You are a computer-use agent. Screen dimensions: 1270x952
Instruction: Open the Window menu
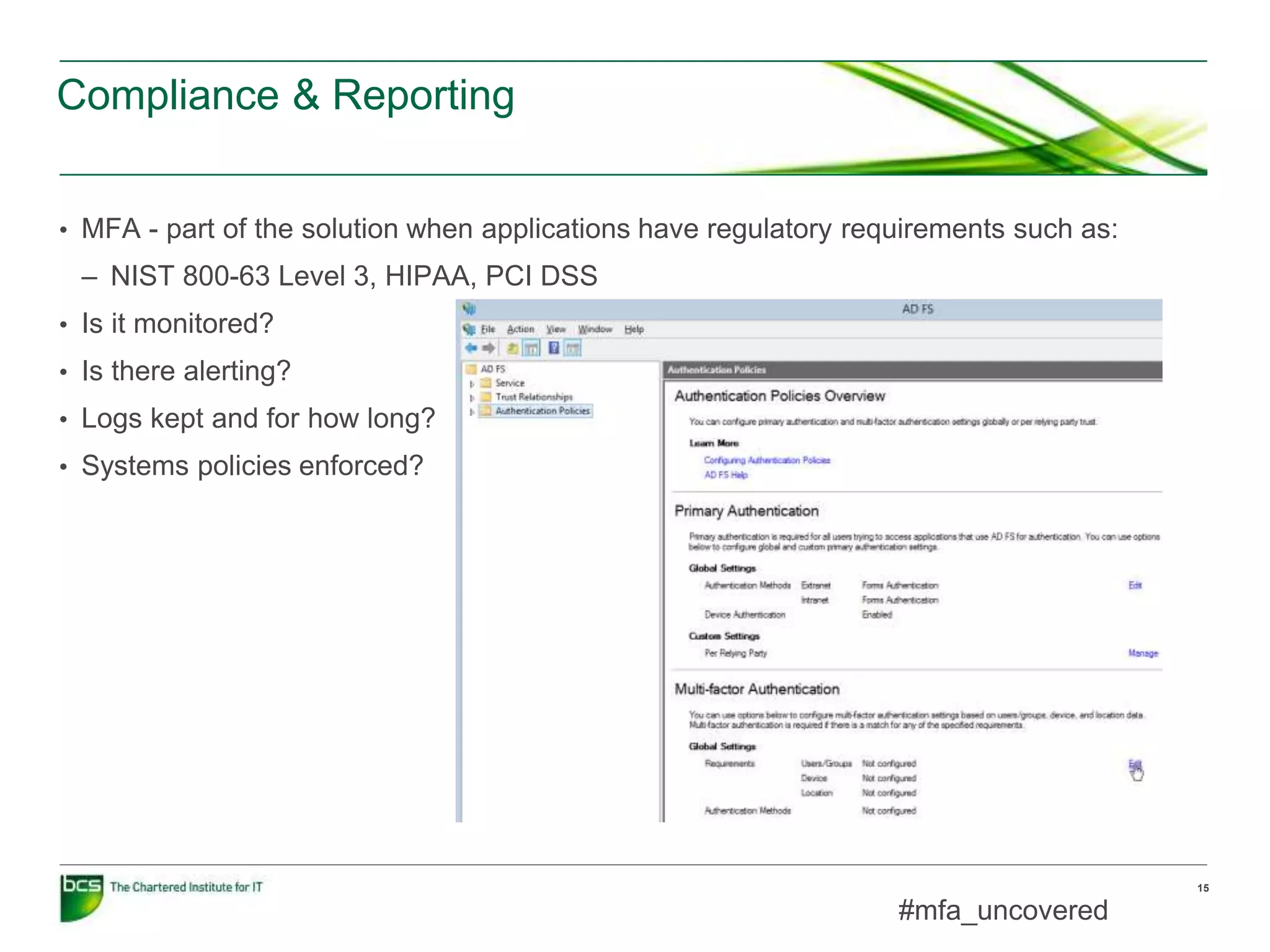(595, 329)
